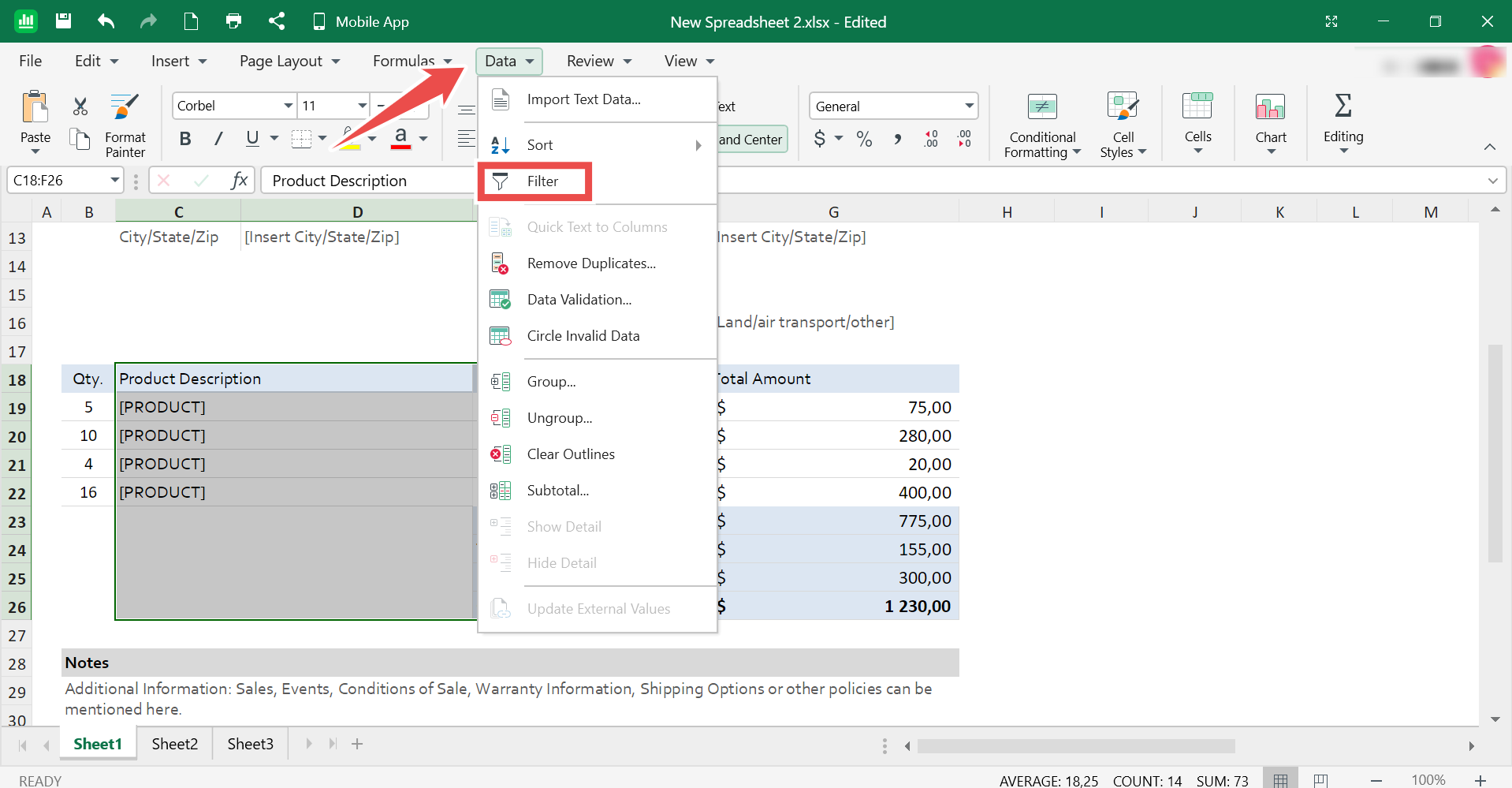Image resolution: width=1512 pixels, height=788 pixels.
Task: Click the Redo arrow icon
Action: pyautogui.click(x=148, y=21)
